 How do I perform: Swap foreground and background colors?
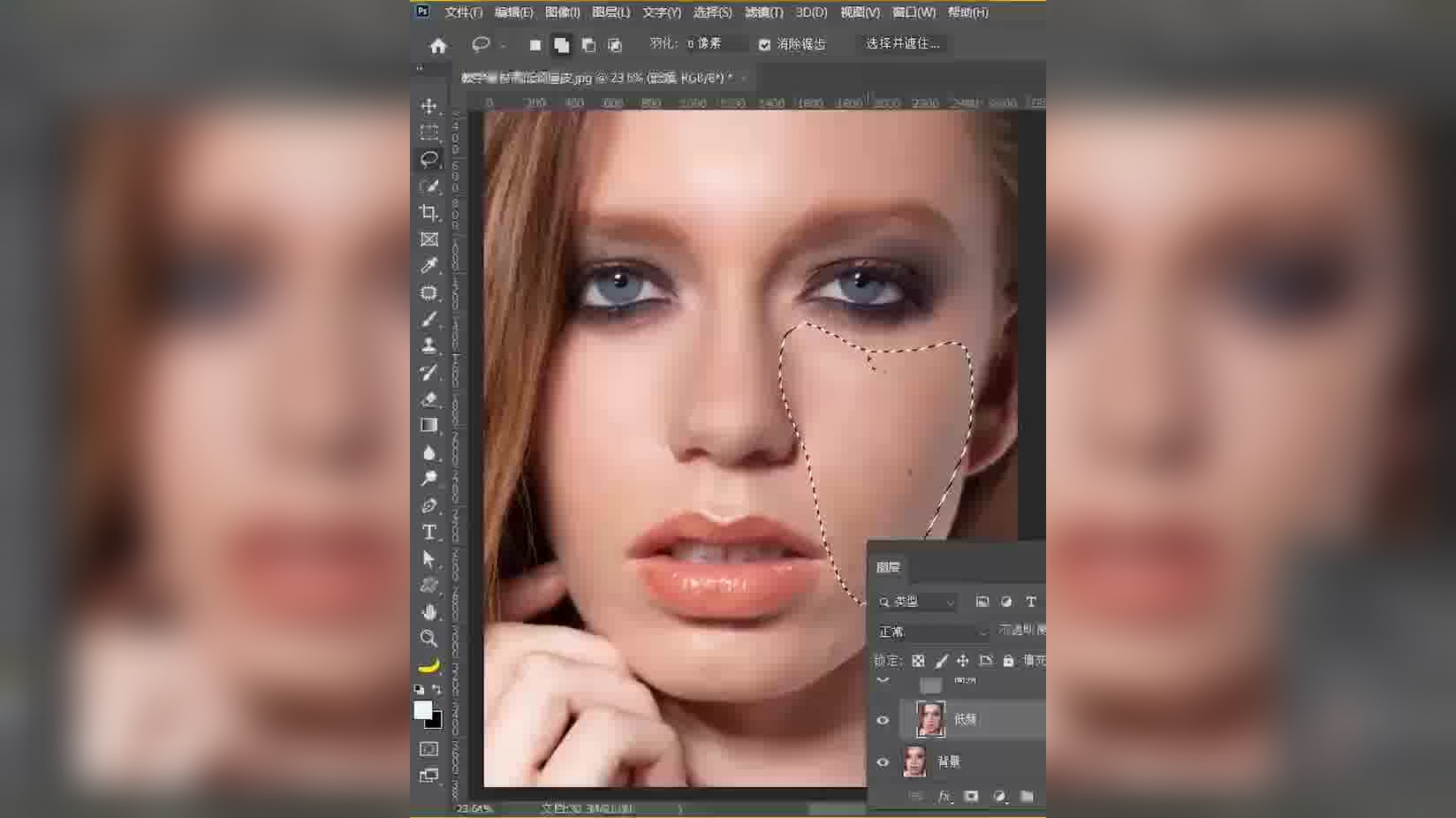(x=436, y=690)
